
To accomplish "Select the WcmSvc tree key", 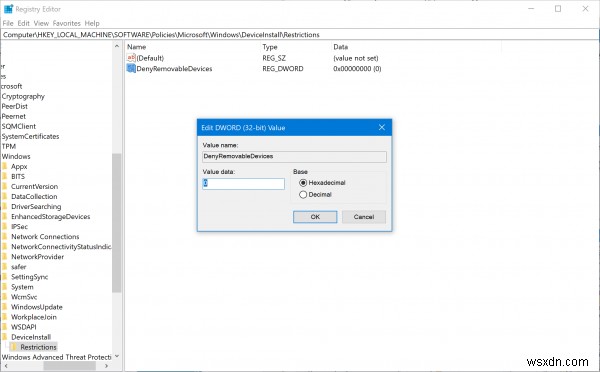I will (24, 297).
